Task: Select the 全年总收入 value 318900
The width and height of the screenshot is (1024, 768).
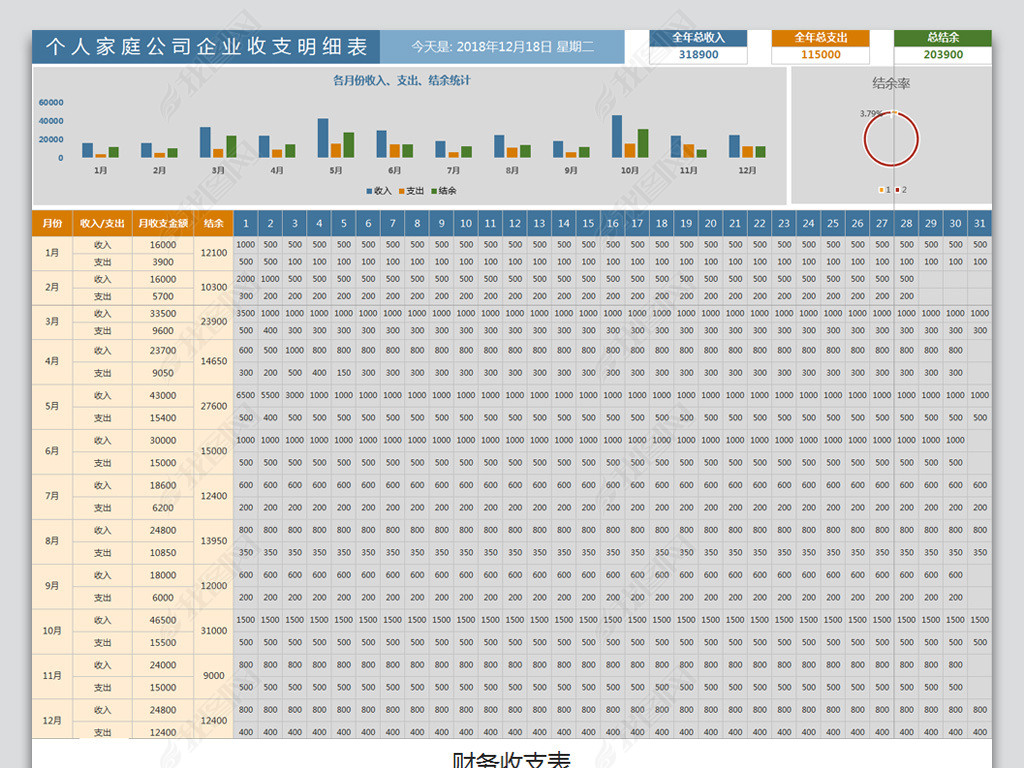Action: pyautogui.click(x=698, y=55)
